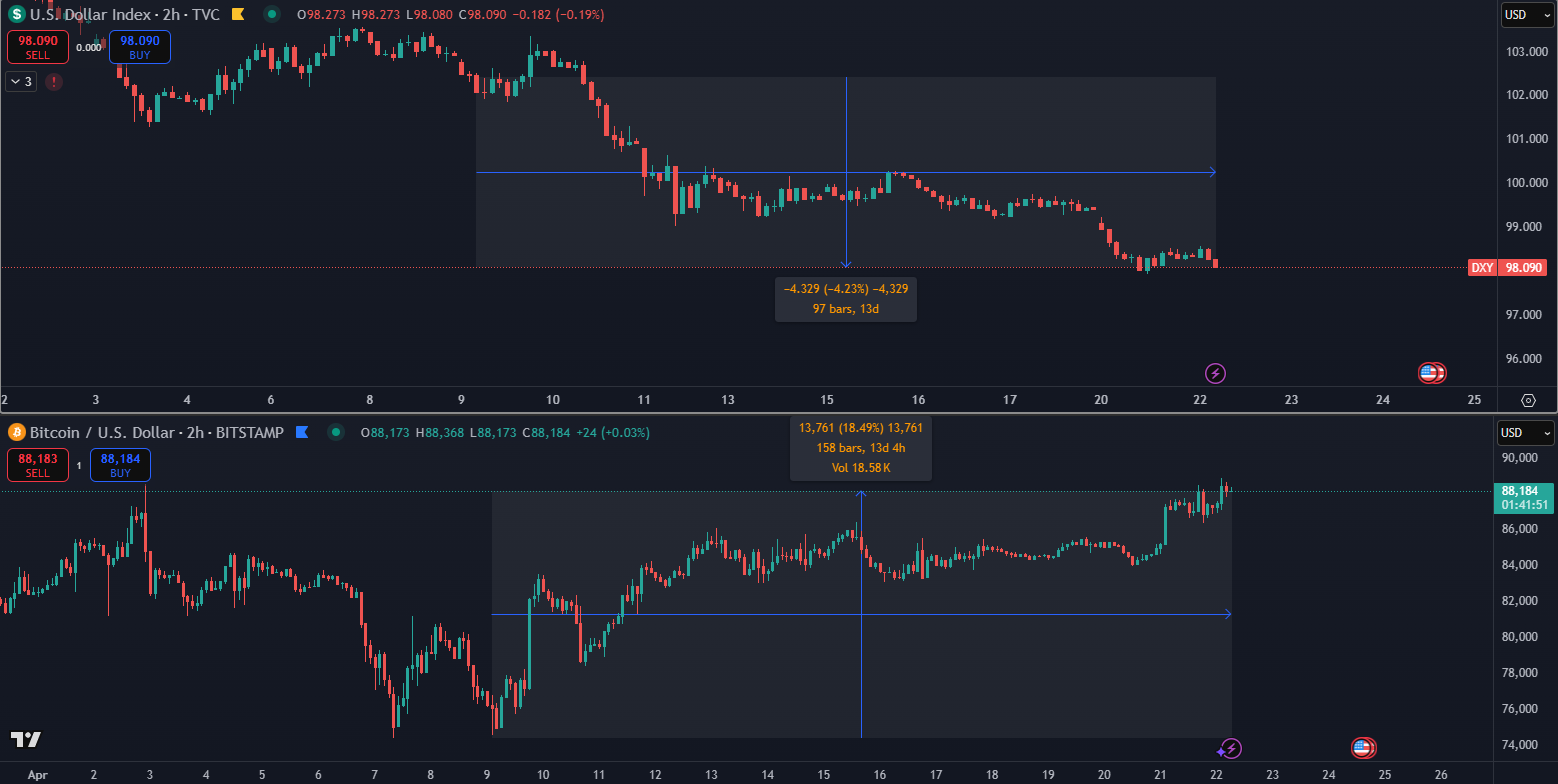Viewport: 1558px width, 784px height.
Task: Click the 96.000 label on DXY price axis
Action: pos(1527,359)
